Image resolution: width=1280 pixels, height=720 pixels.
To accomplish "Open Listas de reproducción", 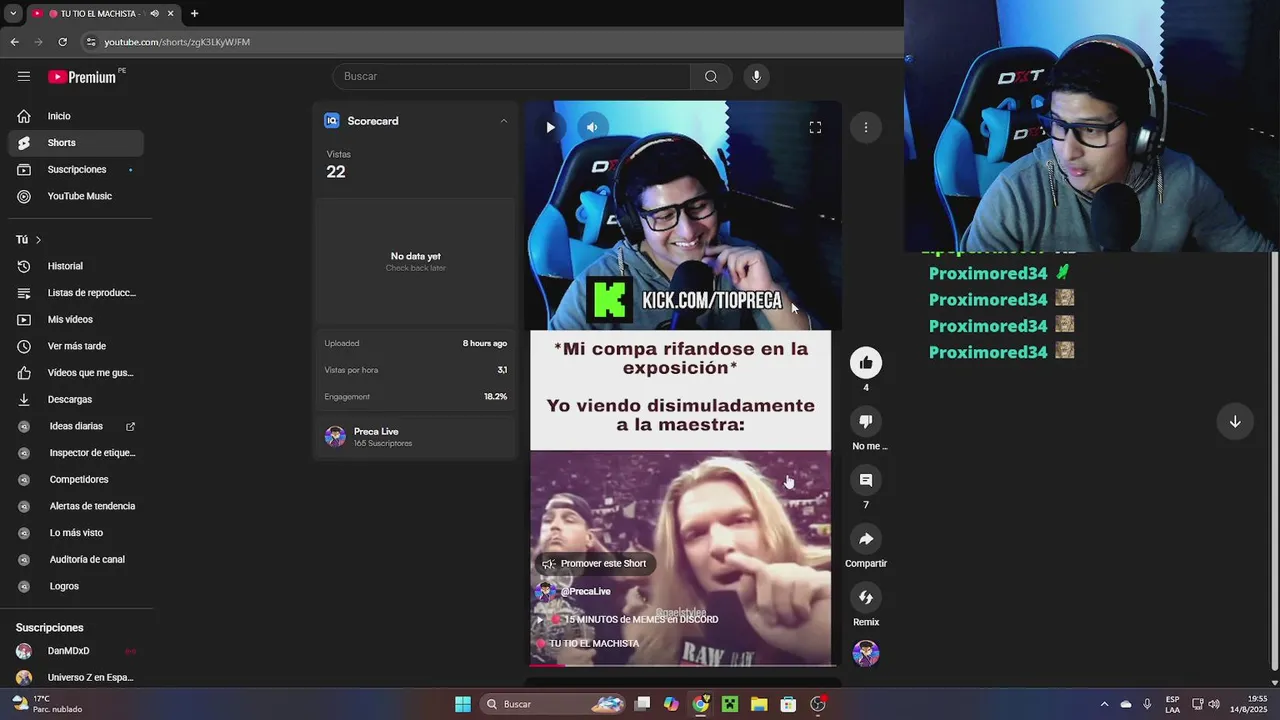I will 76,293.
